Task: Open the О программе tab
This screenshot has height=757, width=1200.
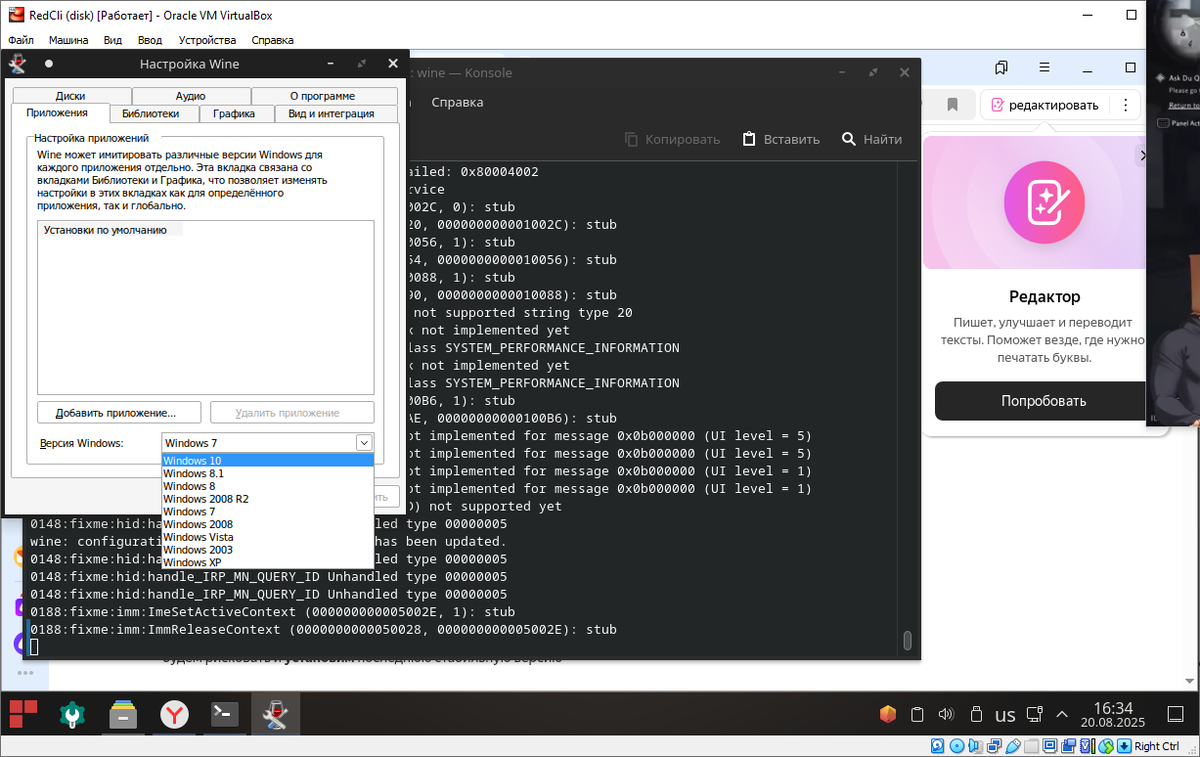Action: click(322, 96)
